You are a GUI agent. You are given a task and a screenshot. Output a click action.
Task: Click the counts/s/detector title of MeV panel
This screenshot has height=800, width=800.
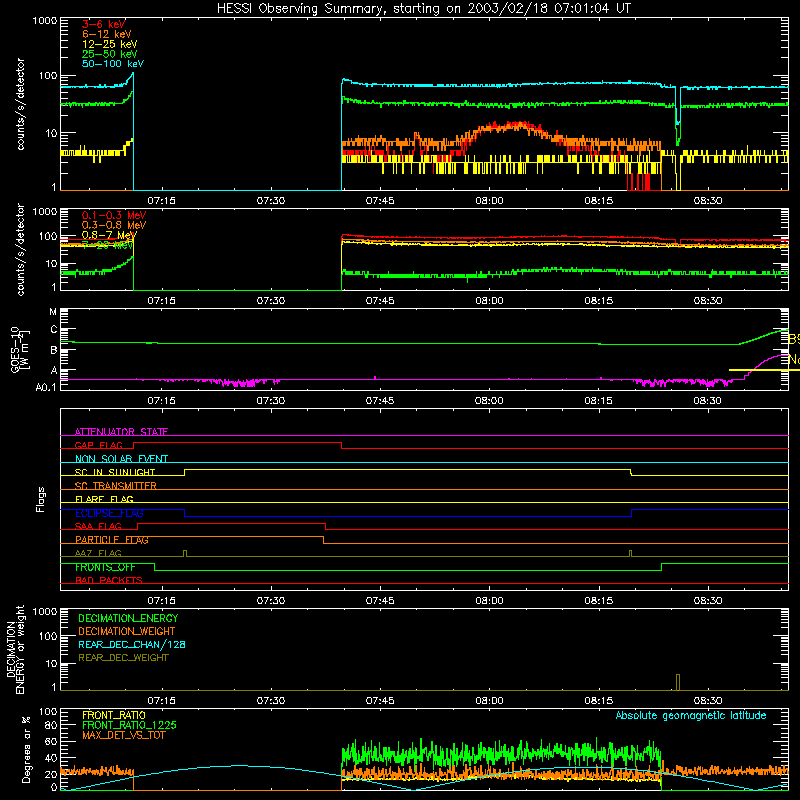20,249
